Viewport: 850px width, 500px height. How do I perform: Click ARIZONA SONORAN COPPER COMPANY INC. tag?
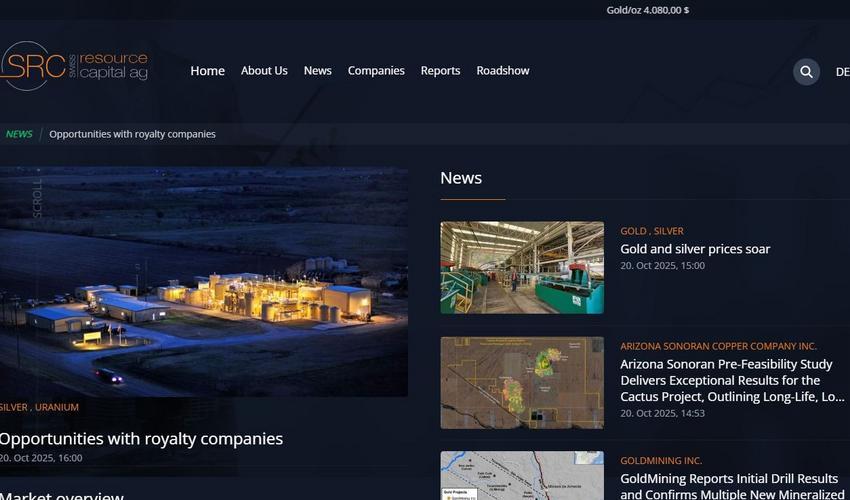click(x=718, y=346)
